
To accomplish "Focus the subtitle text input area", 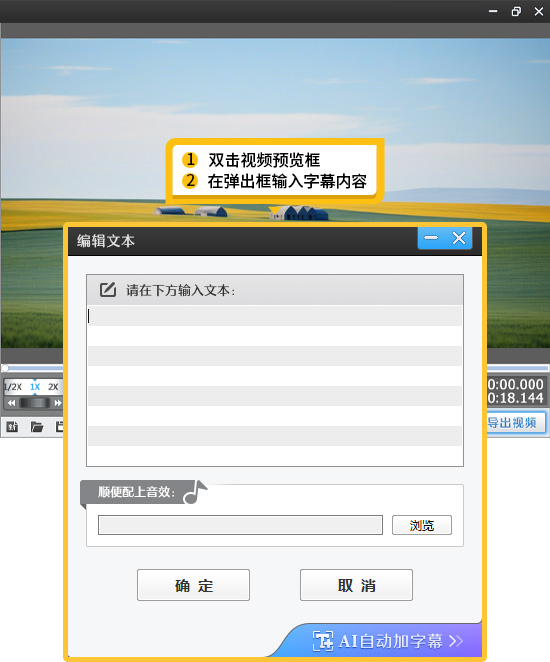I will 275,385.
